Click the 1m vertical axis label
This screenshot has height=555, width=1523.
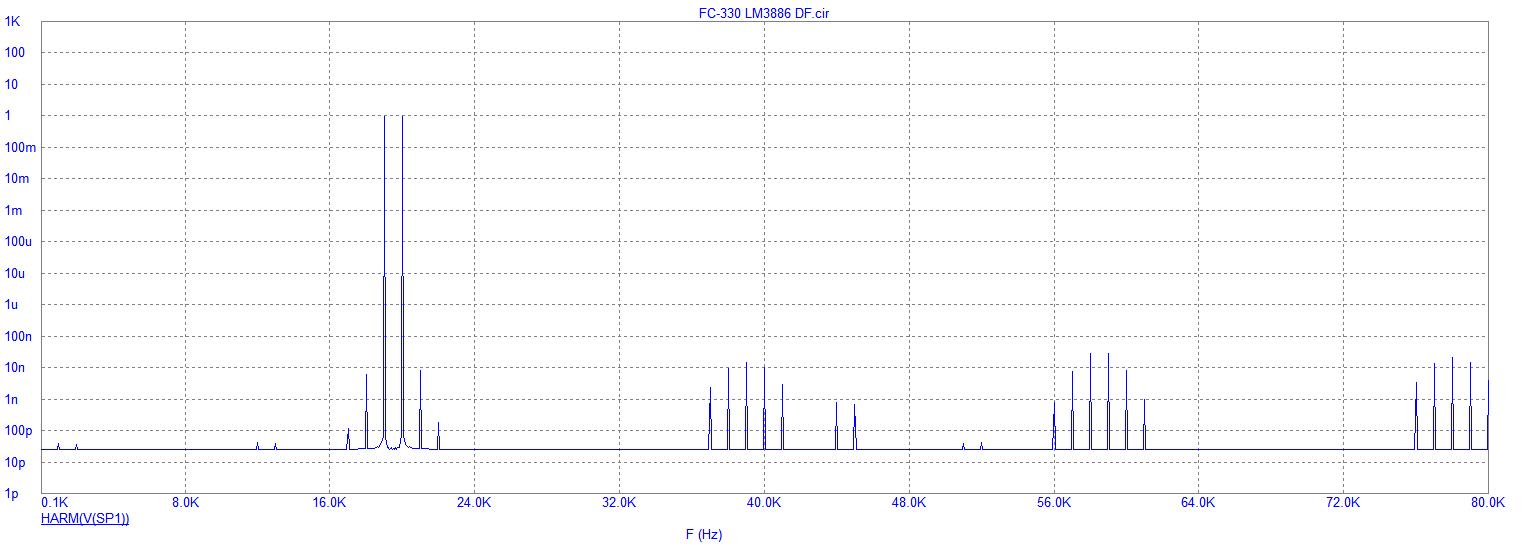pyautogui.click(x=14, y=210)
